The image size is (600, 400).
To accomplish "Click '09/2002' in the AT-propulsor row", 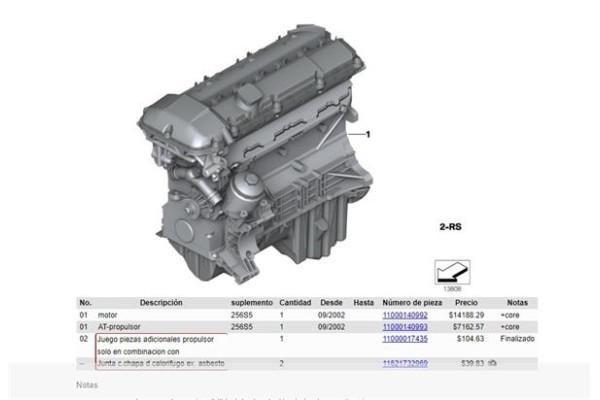I will coord(331,327).
